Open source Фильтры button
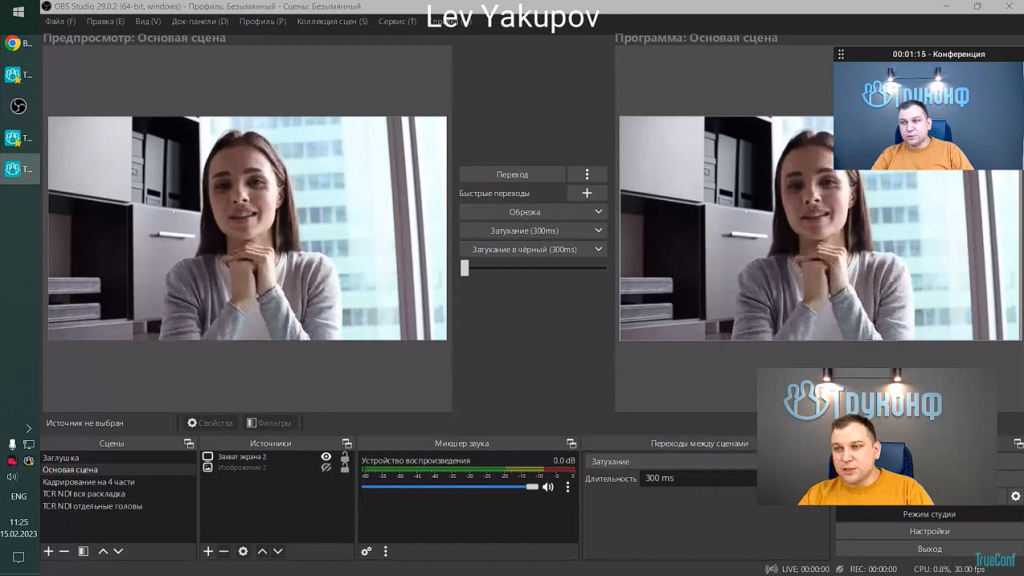The height and width of the screenshot is (576, 1024). click(x=269, y=423)
